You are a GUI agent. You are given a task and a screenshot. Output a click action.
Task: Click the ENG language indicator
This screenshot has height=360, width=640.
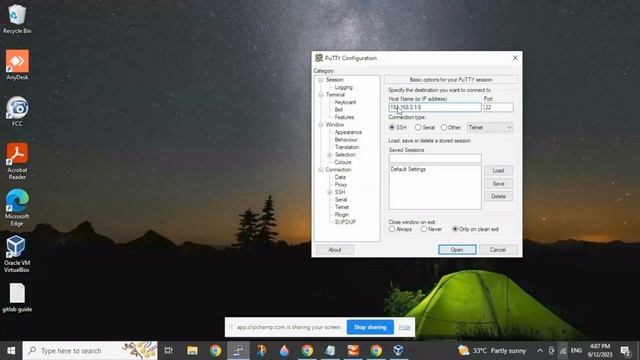coord(576,351)
